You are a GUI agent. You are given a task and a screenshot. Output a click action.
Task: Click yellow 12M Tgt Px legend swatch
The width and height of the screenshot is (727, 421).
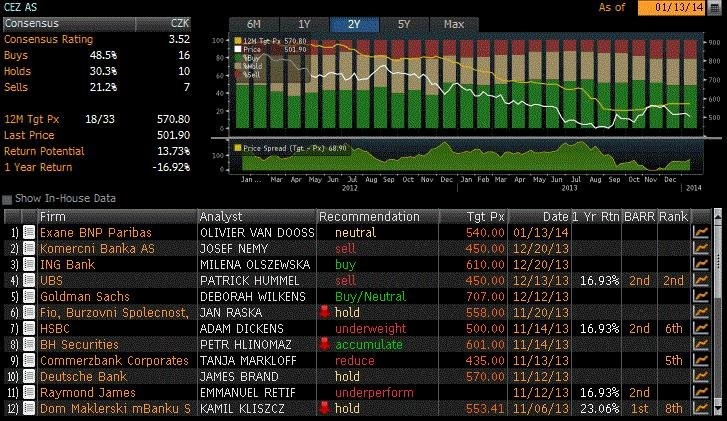coord(238,41)
